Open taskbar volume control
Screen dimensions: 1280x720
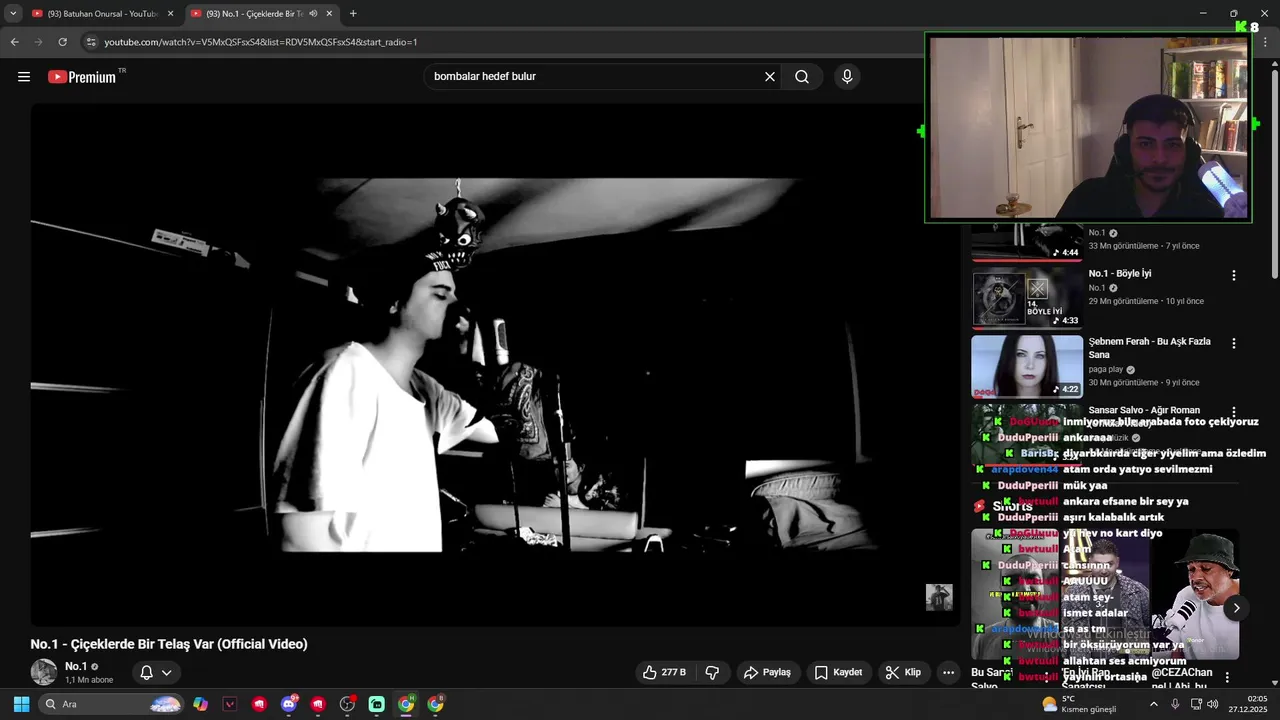pyautogui.click(x=1213, y=704)
